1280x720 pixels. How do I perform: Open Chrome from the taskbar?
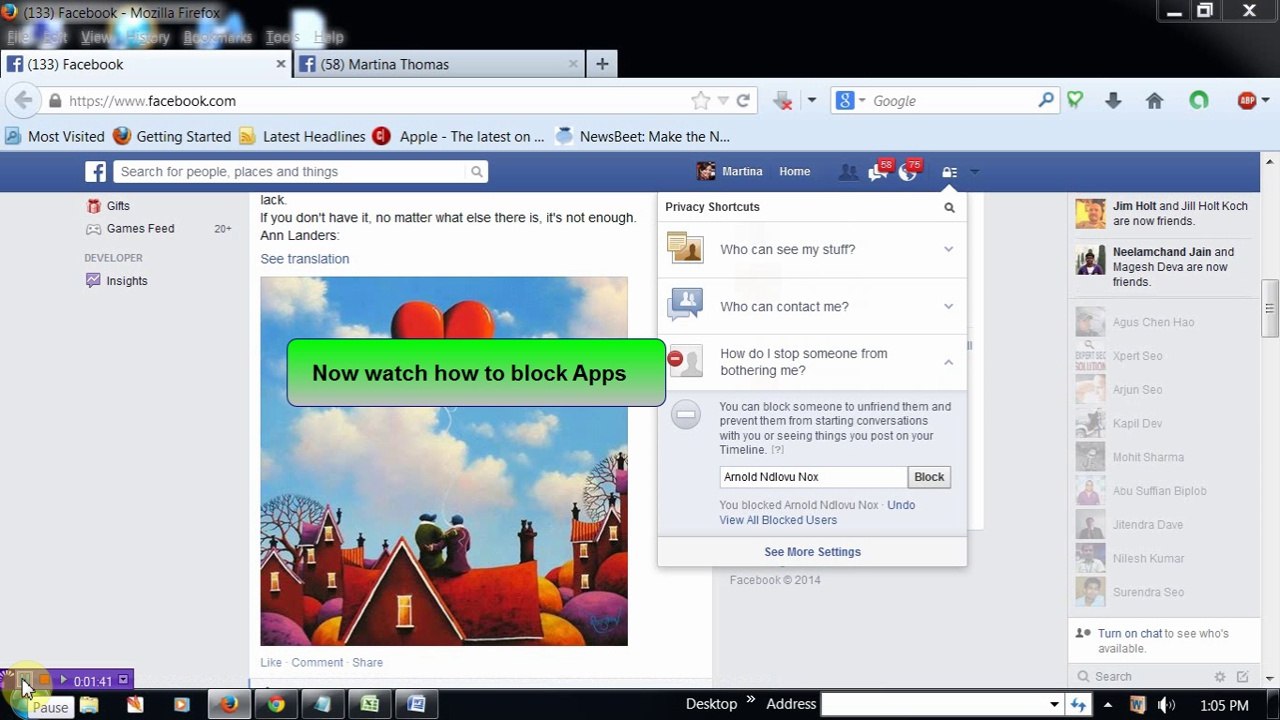pyautogui.click(x=275, y=704)
